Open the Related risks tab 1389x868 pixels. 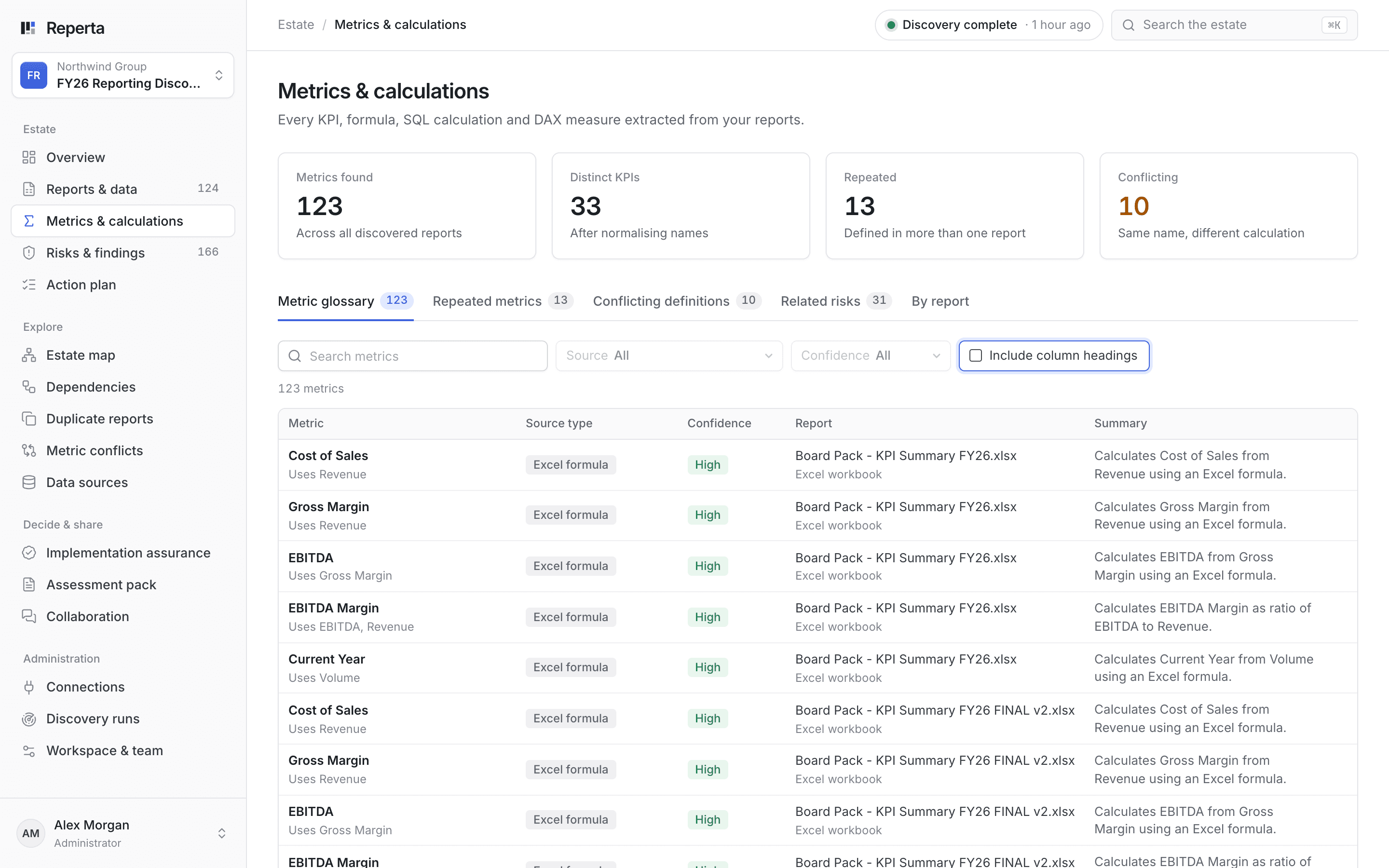tap(836, 301)
